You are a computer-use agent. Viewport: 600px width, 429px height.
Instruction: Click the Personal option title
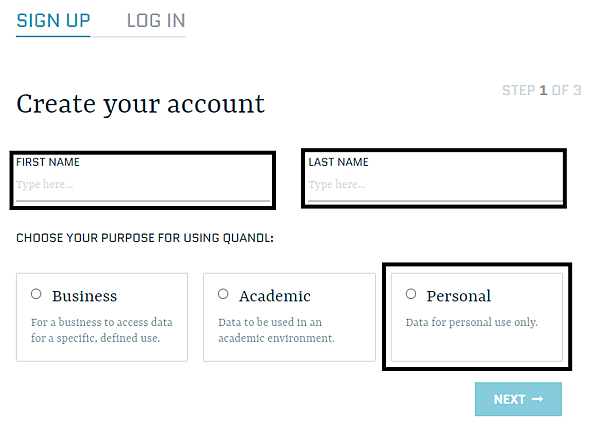[x=458, y=296]
